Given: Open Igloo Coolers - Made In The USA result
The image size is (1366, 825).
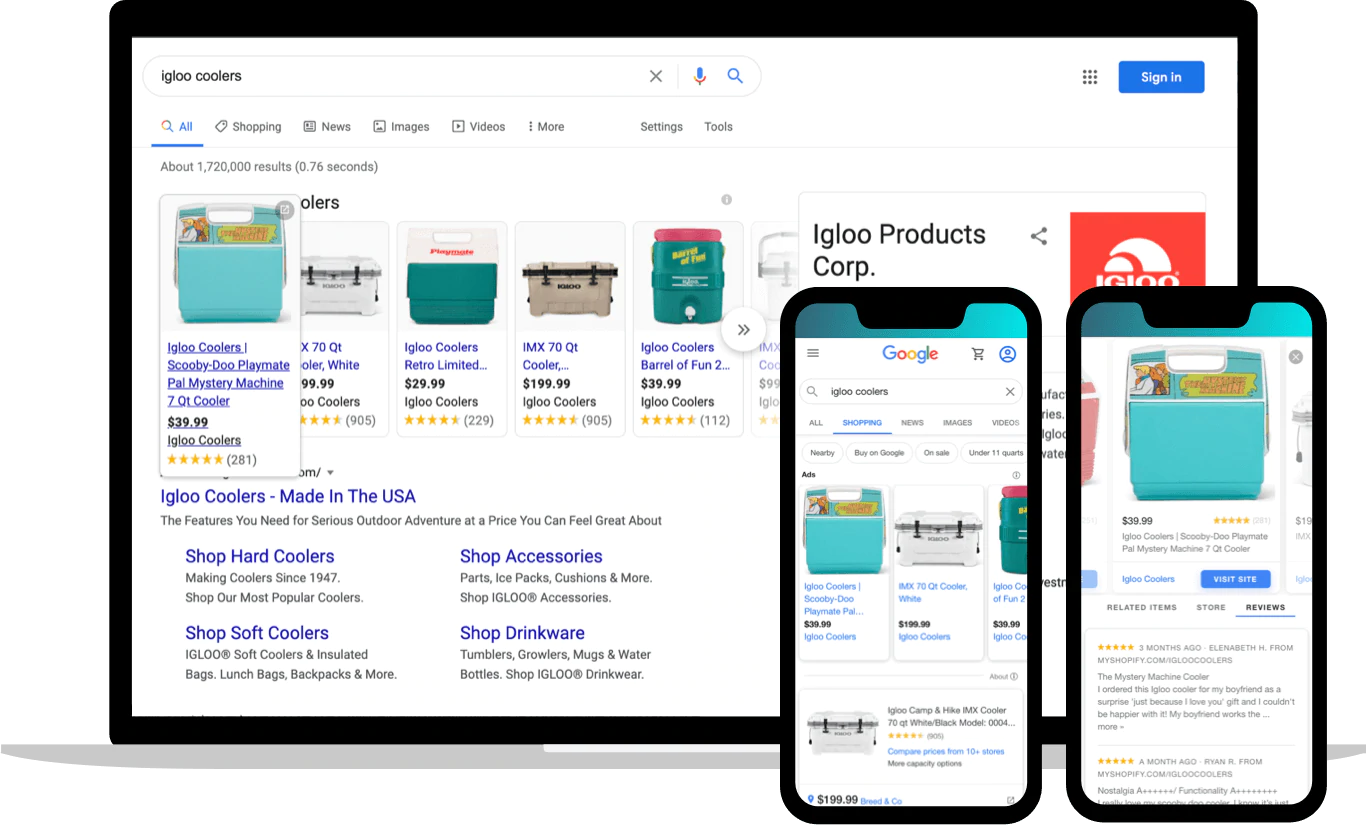Looking at the screenshot, I should (288, 496).
